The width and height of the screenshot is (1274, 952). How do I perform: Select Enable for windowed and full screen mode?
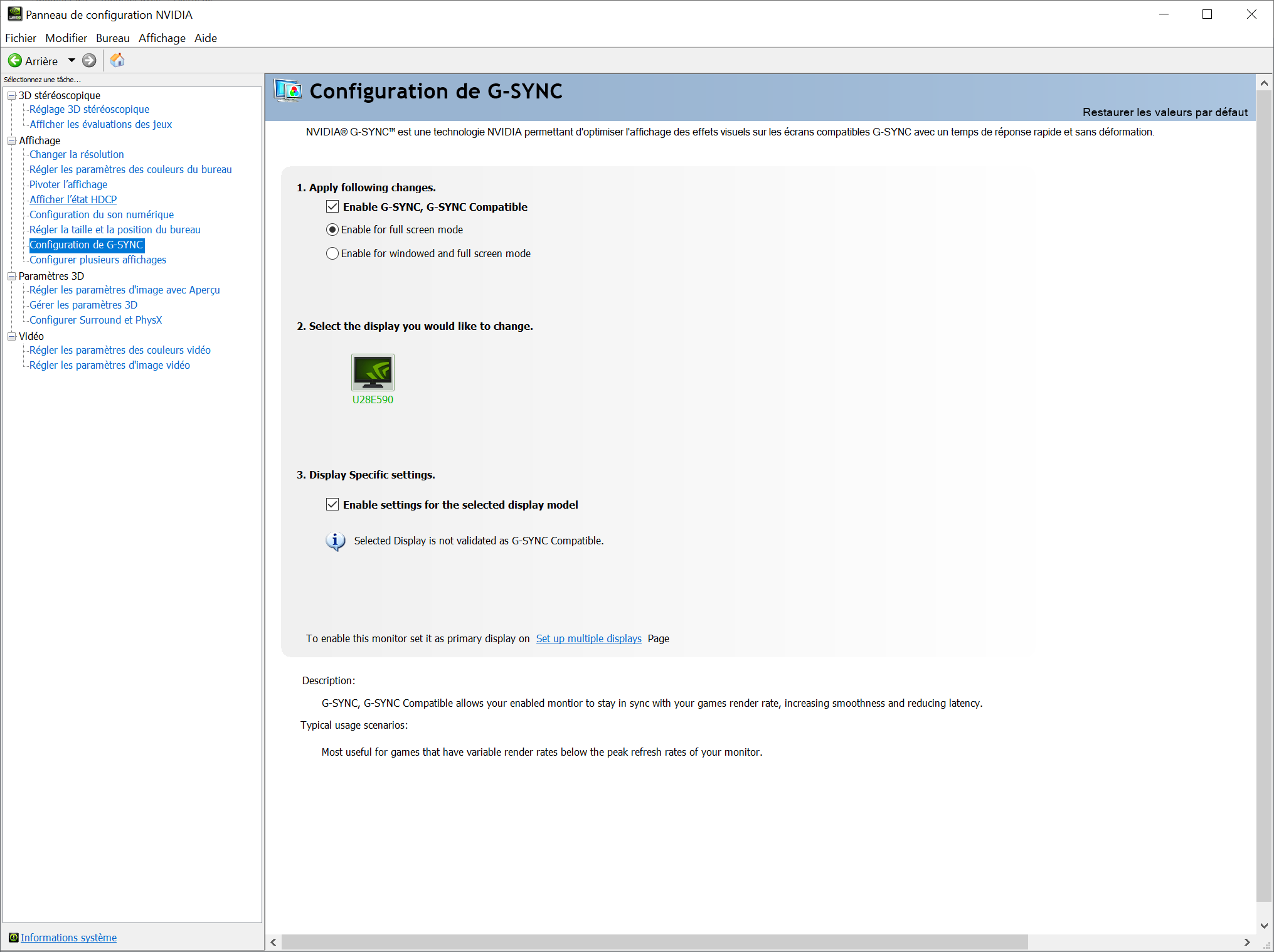click(332, 253)
